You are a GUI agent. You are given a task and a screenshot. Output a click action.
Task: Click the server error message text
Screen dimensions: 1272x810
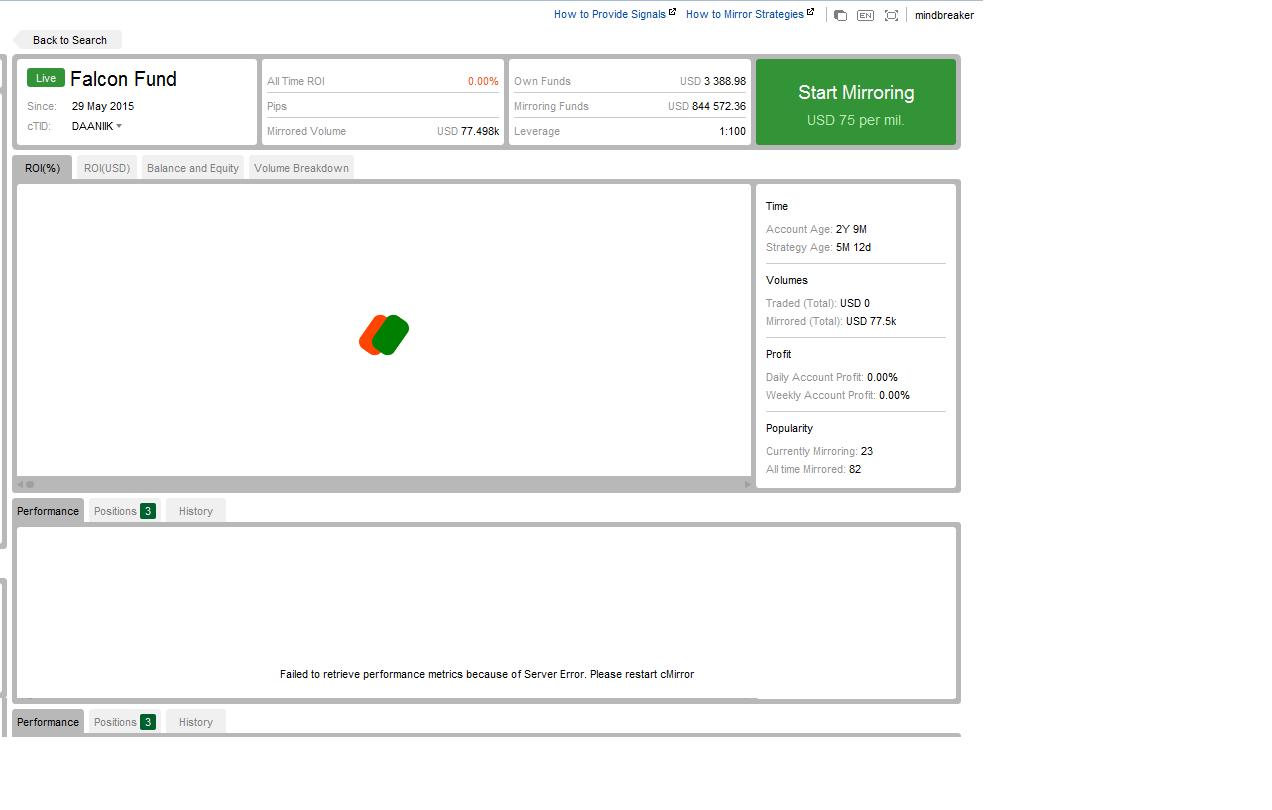click(x=487, y=674)
